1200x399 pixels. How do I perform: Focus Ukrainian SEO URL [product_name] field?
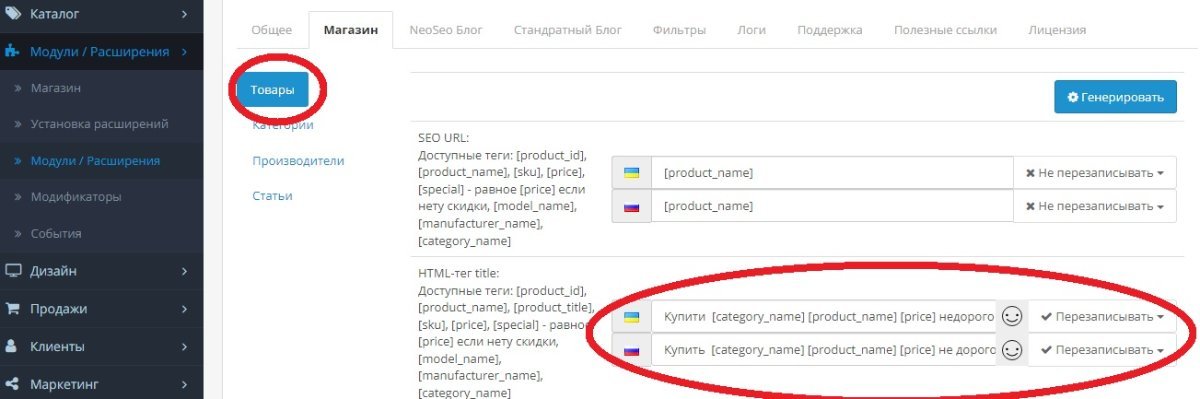(832, 173)
